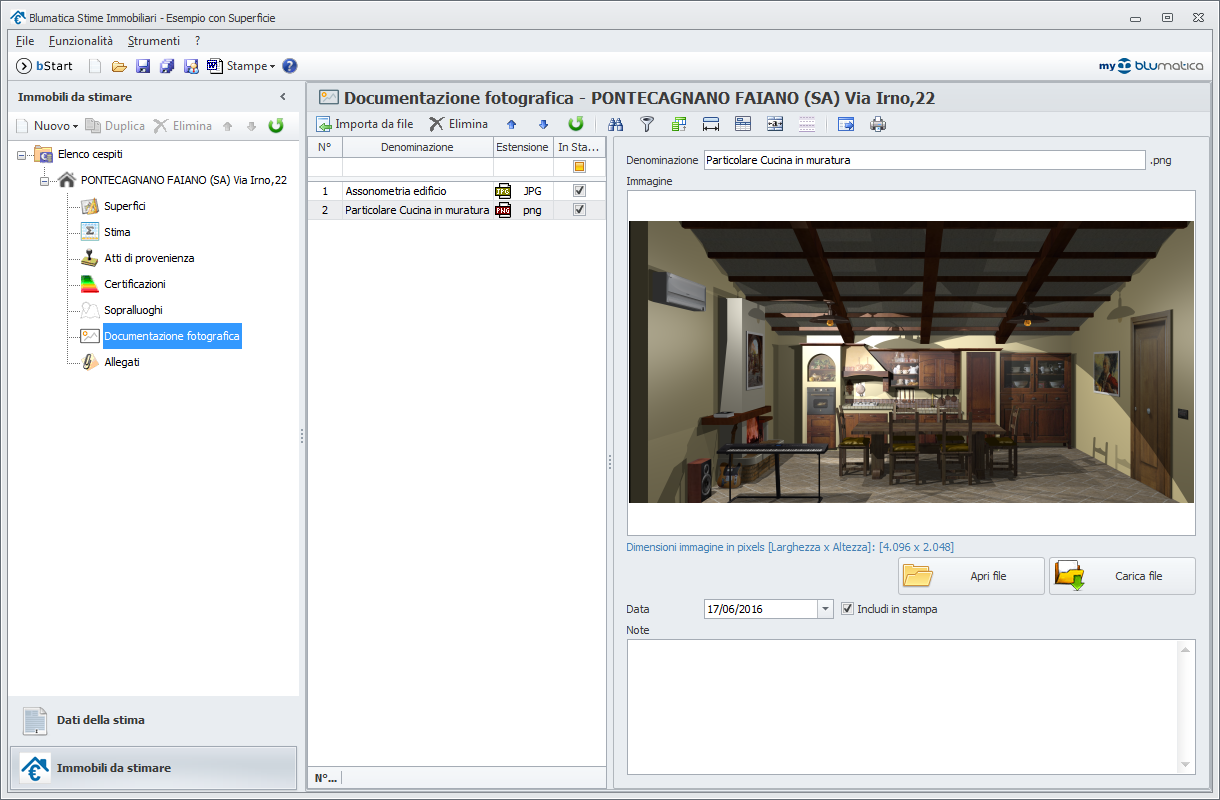Click the In Sta... column header
Viewport: 1220px width, 800px height.
tap(578, 147)
